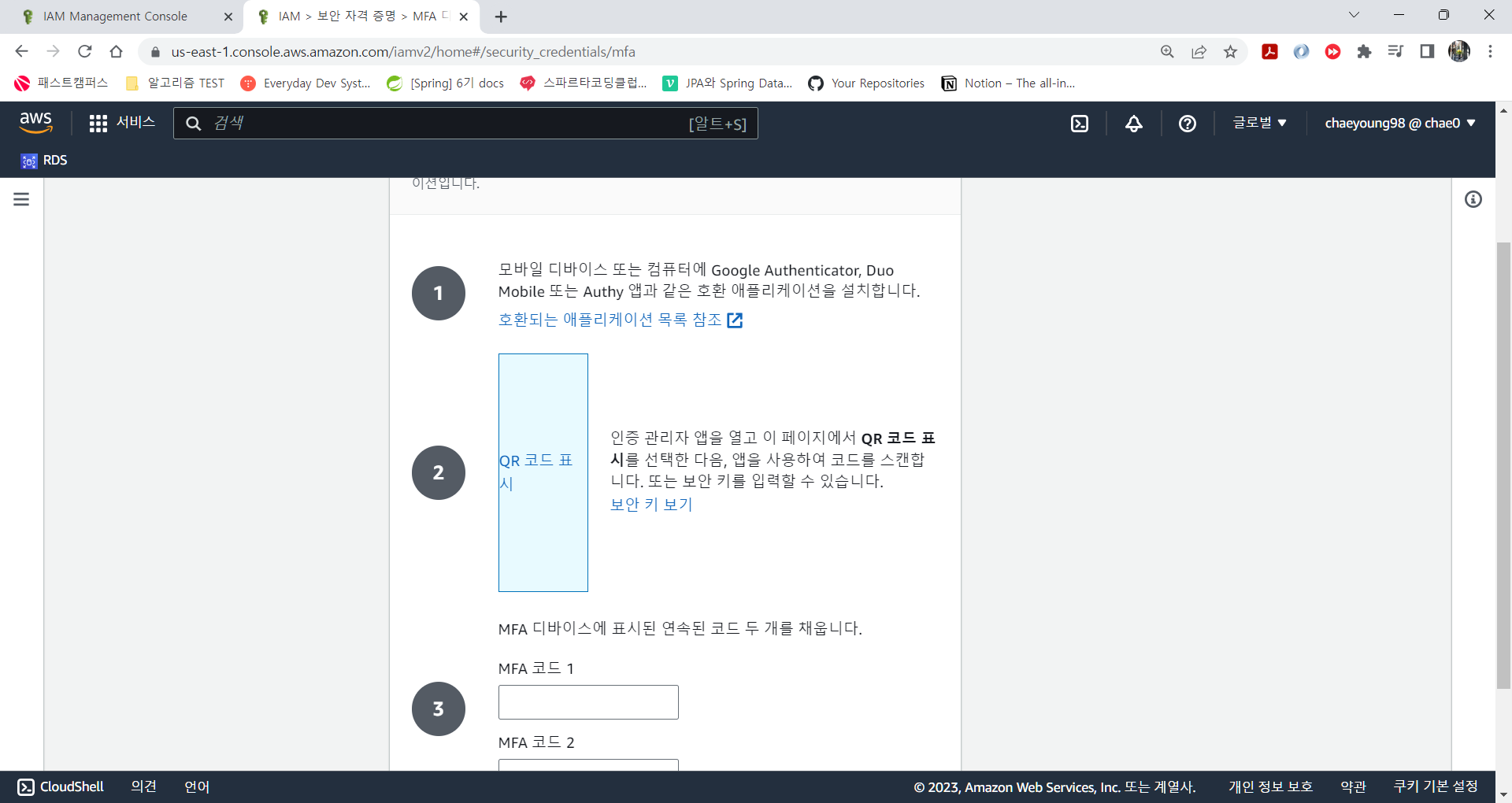Click 서비스 label in AWS navbar
This screenshot has width=1512, height=803.
tap(135, 122)
